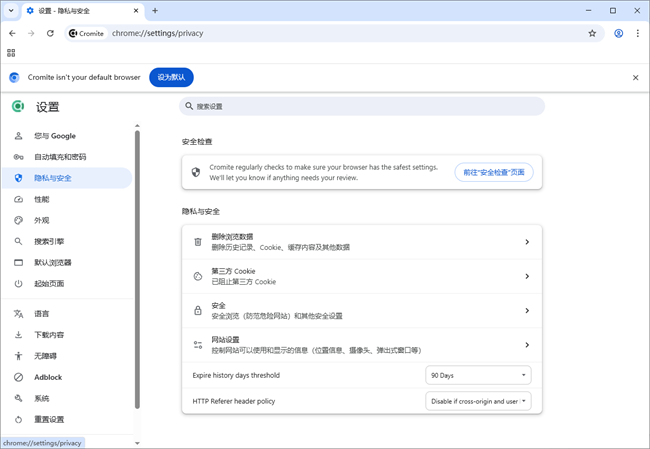Open 搜索引擎 settings section

[x=67, y=242]
